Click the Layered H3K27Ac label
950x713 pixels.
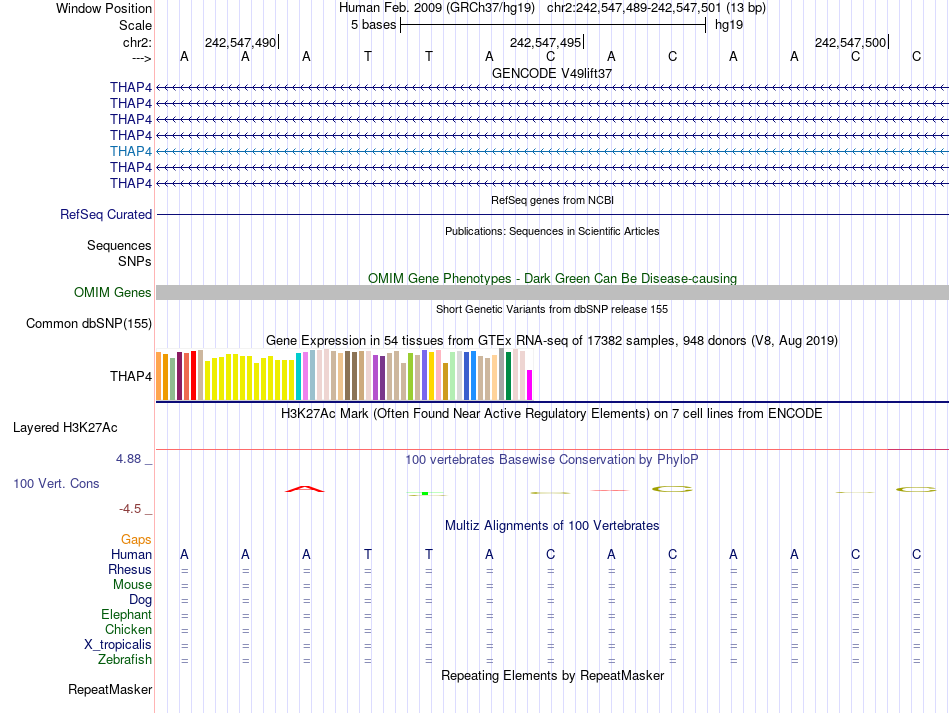[65, 428]
